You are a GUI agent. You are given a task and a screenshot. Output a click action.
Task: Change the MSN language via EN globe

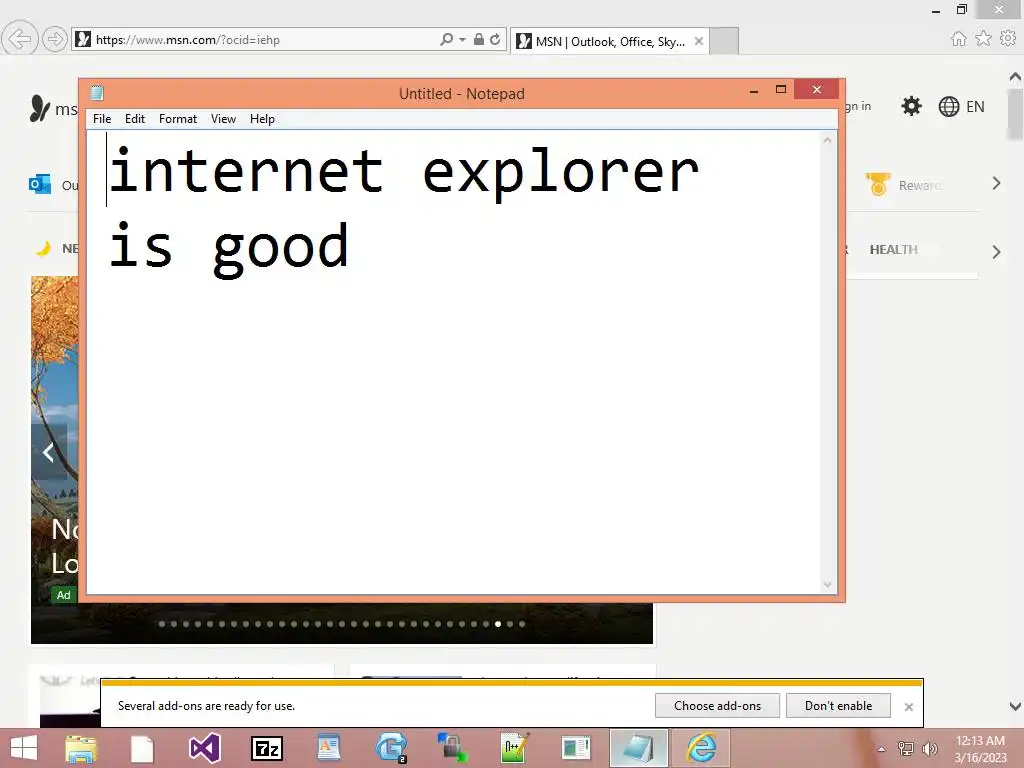(x=961, y=106)
